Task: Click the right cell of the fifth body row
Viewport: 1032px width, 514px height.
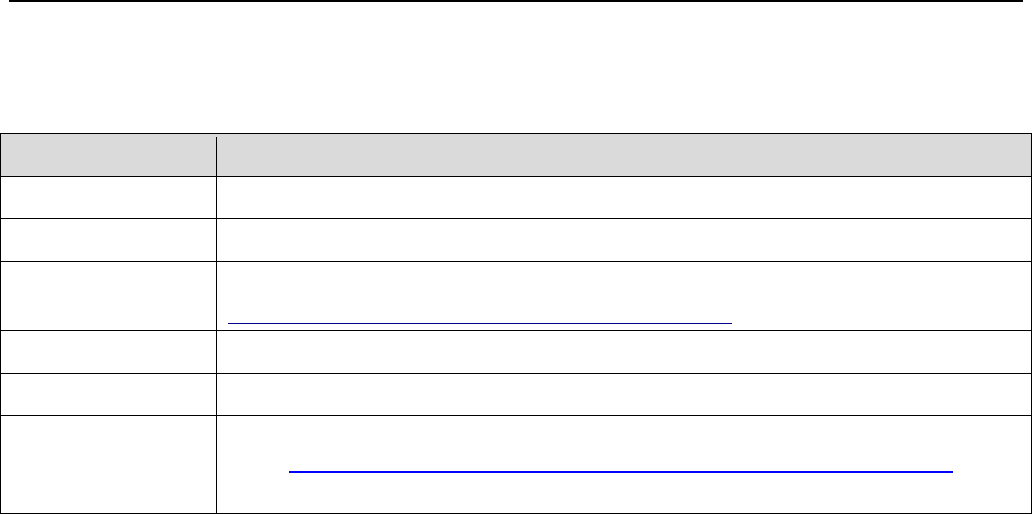Action: tap(624, 396)
